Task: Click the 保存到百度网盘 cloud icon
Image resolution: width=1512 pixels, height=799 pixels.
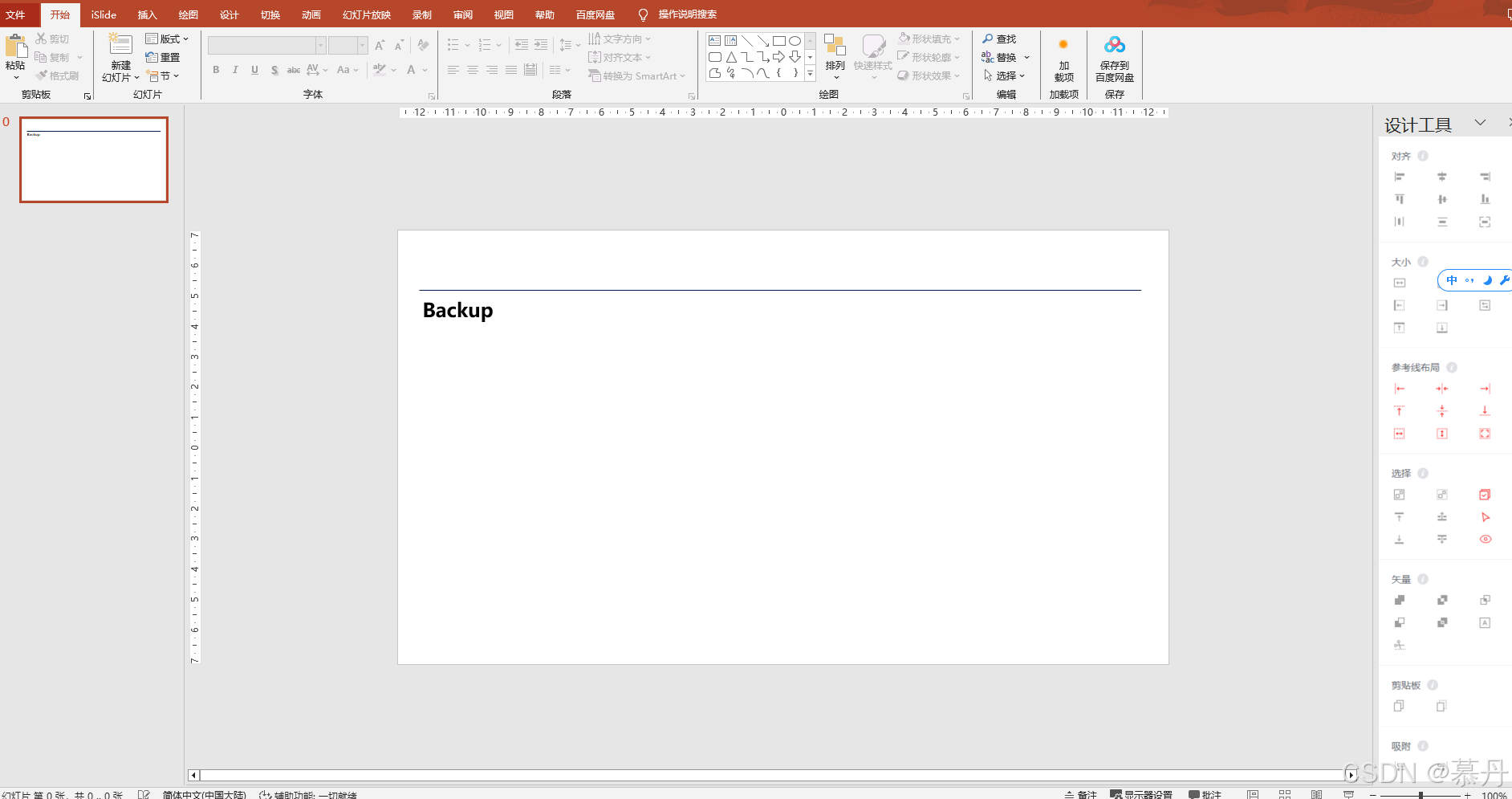Action: click(x=1114, y=45)
